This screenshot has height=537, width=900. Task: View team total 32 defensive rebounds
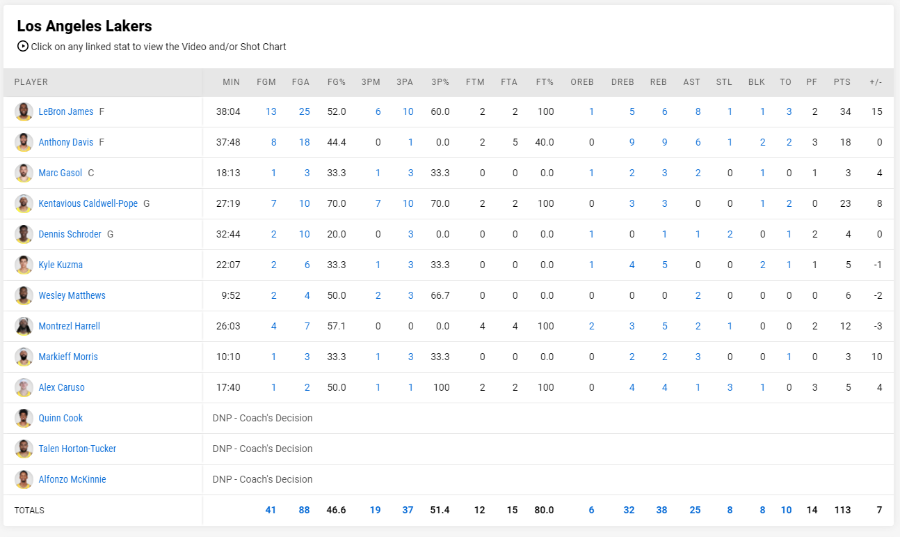coord(629,509)
